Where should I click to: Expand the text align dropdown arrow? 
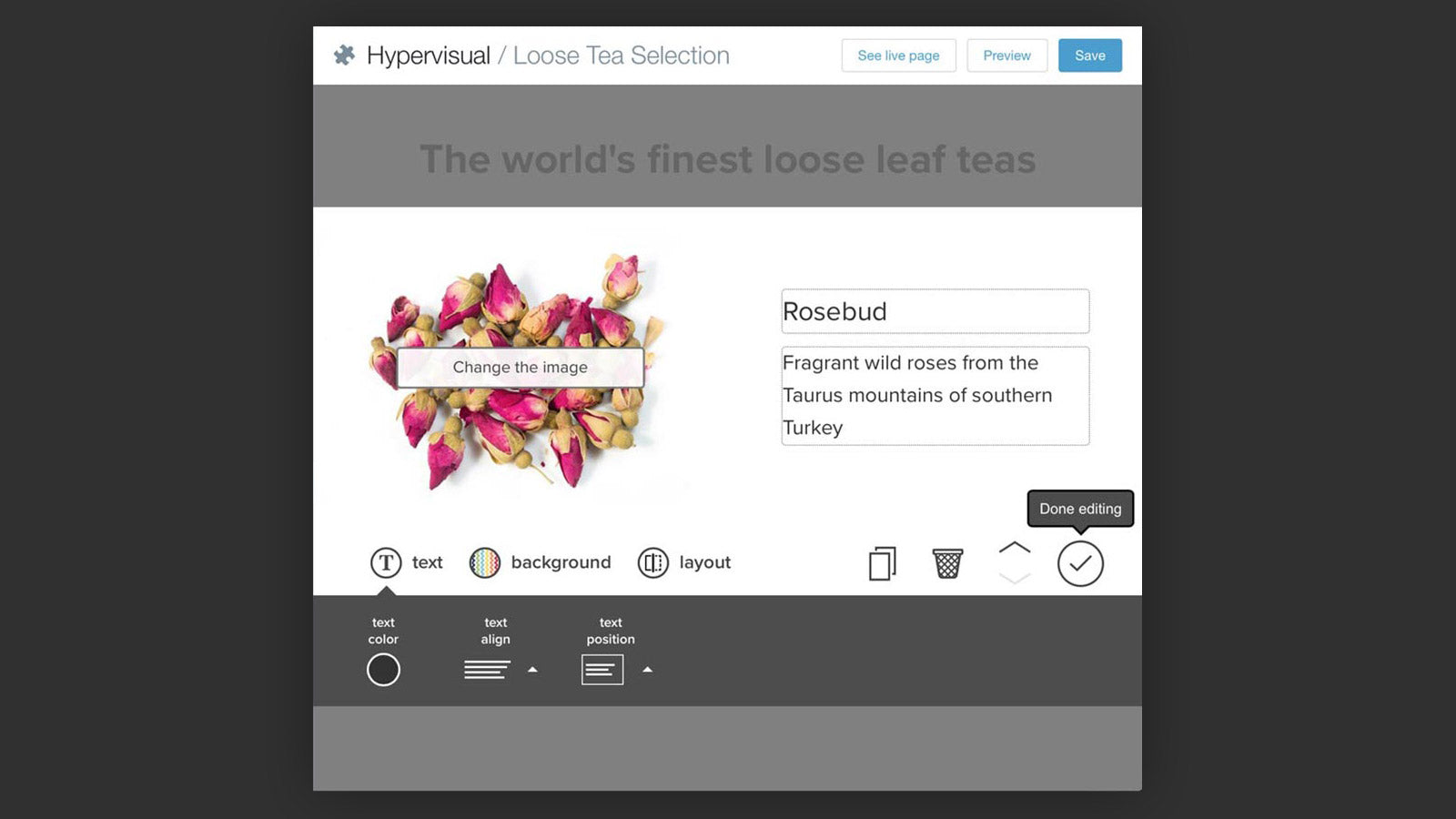(532, 669)
